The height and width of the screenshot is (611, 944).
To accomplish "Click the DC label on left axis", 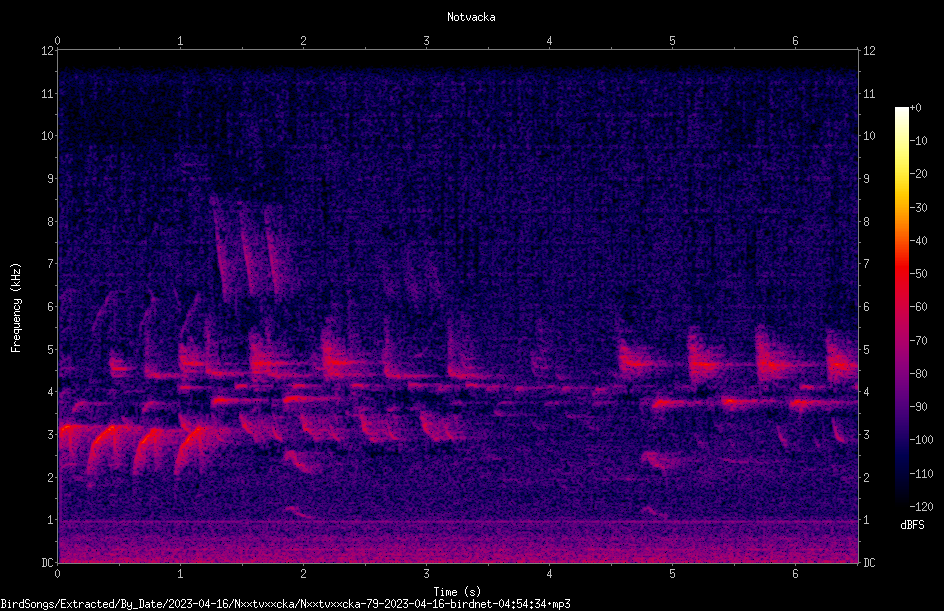I will pyautogui.click(x=48, y=563).
